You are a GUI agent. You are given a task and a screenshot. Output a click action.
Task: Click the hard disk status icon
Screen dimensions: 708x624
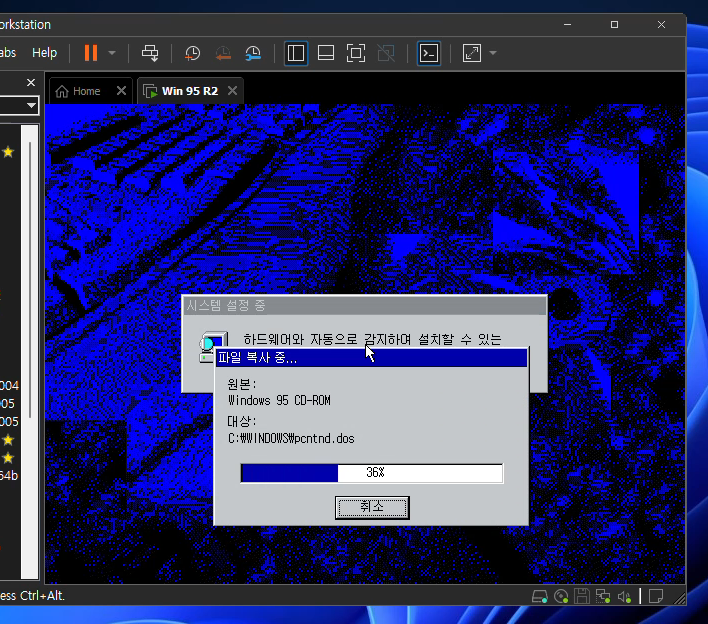click(540, 596)
